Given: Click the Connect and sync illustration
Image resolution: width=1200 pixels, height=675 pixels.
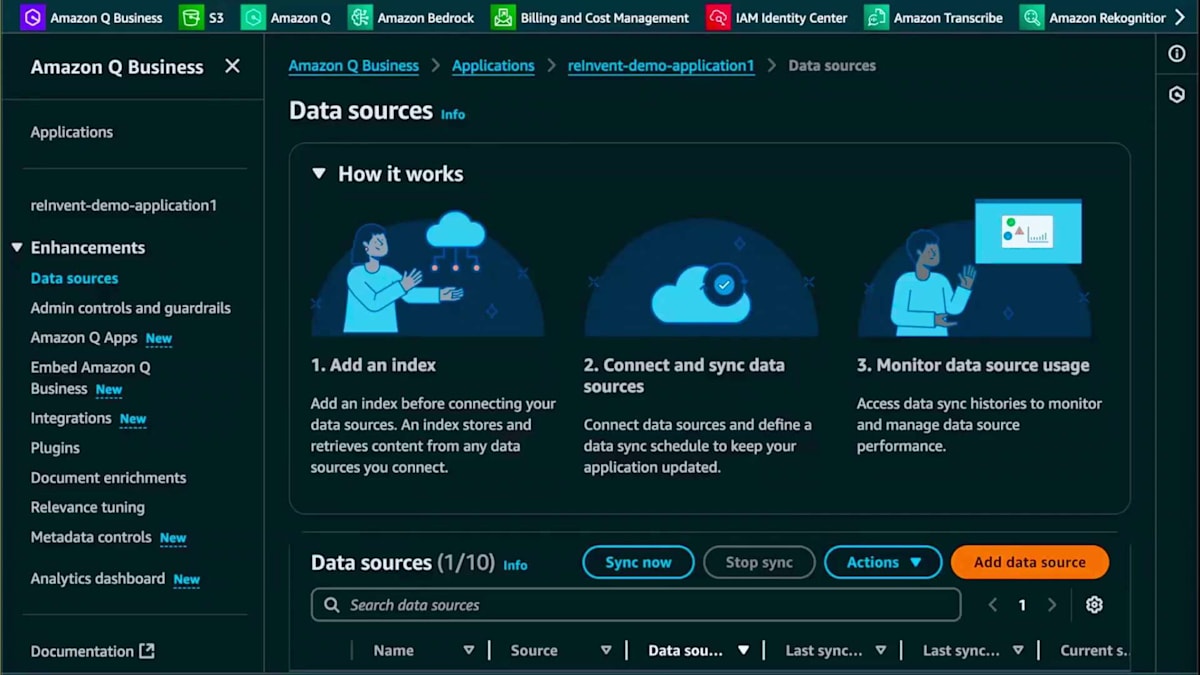Looking at the screenshot, I should coord(701,277).
